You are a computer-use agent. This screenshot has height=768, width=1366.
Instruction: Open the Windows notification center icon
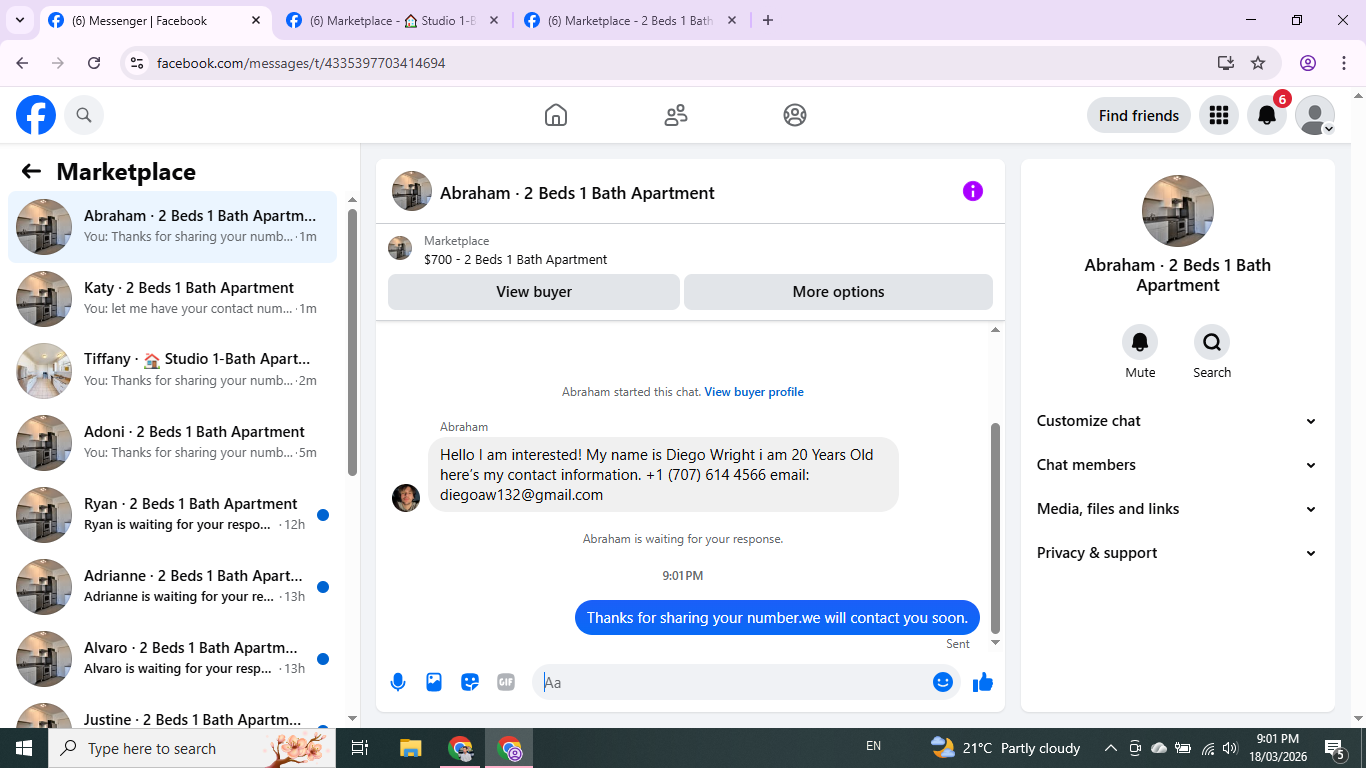point(1335,748)
